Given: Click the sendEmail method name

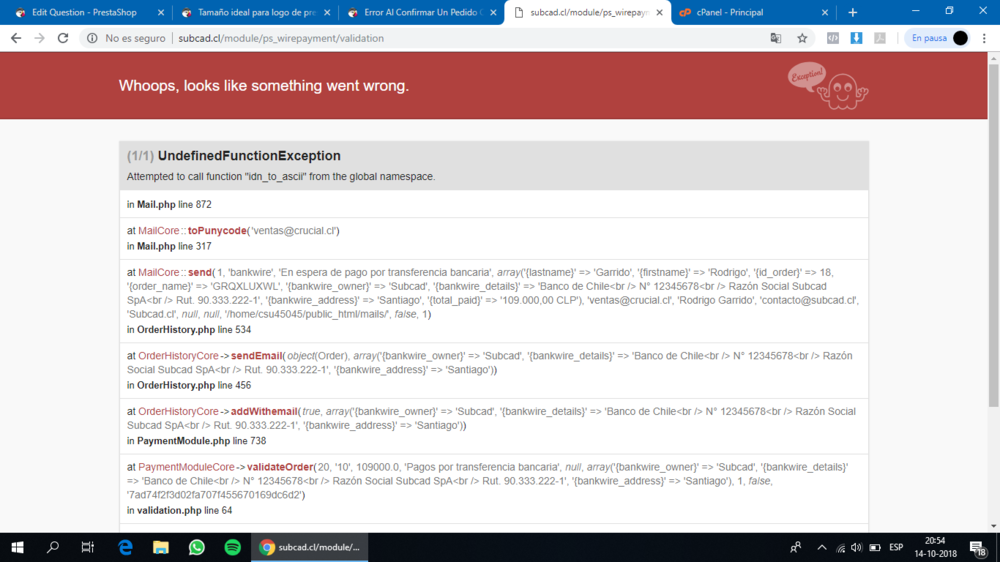Looking at the screenshot, I should (256, 355).
